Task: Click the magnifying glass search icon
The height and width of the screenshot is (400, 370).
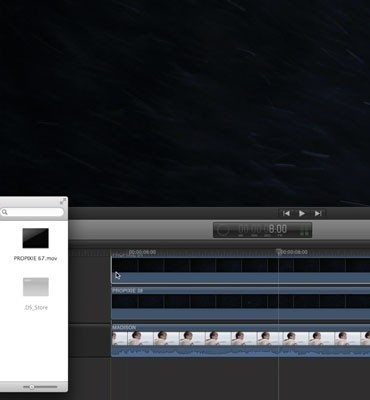Action: pyautogui.click(x=4, y=212)
